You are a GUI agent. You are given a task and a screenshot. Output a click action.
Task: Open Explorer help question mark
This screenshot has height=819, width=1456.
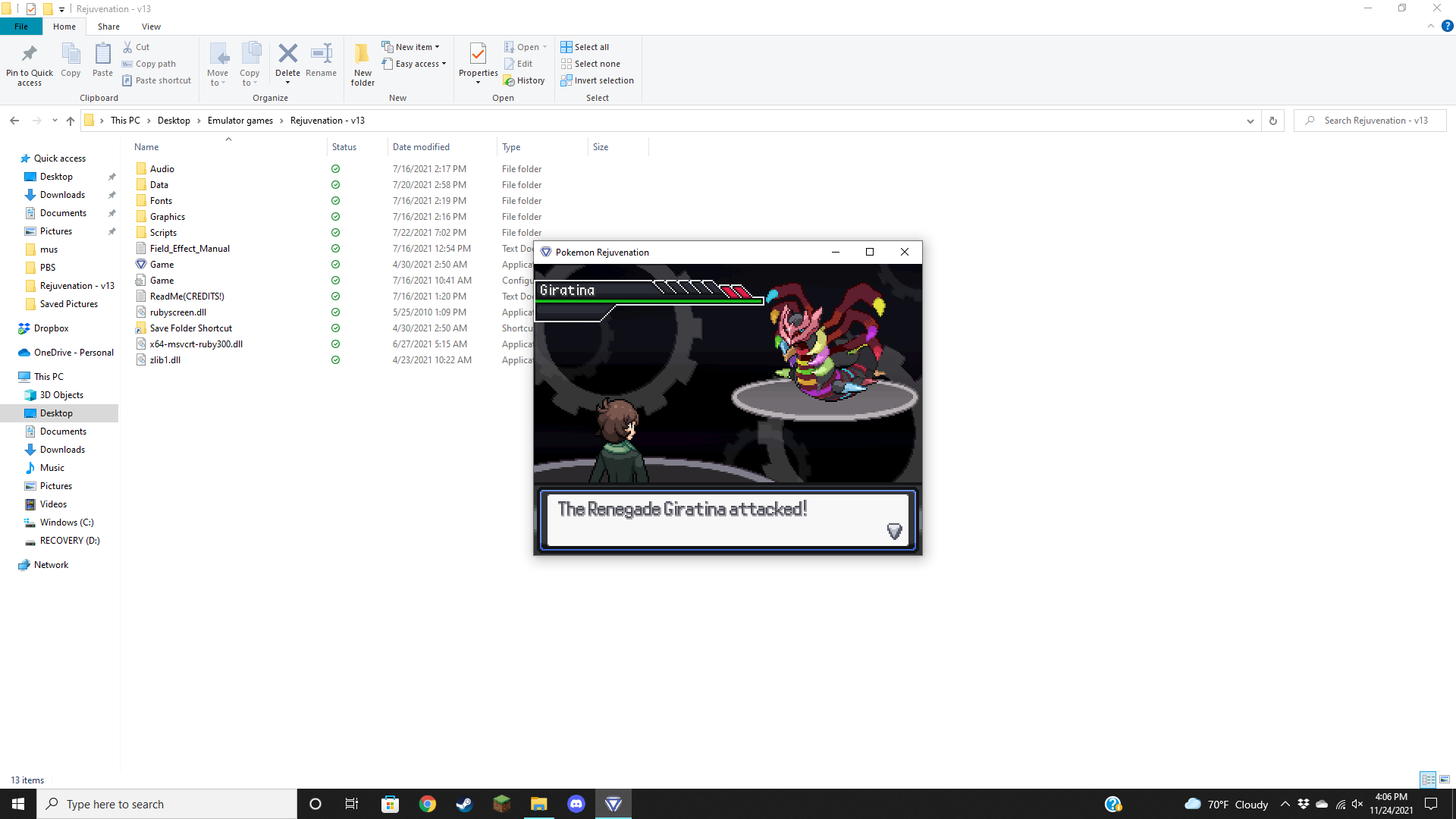point(1447,26)
